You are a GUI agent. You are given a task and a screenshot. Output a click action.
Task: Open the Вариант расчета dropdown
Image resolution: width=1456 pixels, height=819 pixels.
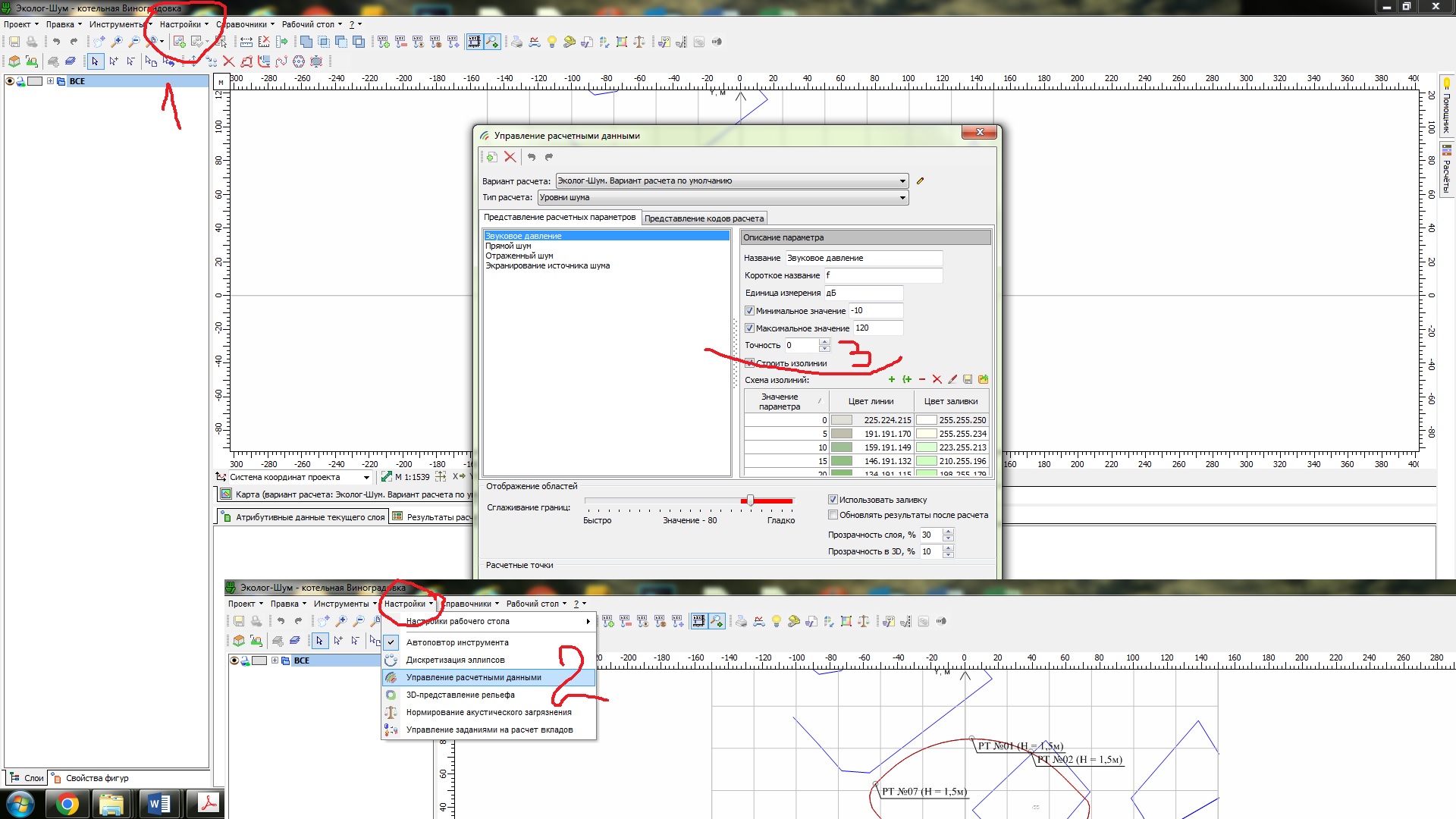[x=902, y=181]
